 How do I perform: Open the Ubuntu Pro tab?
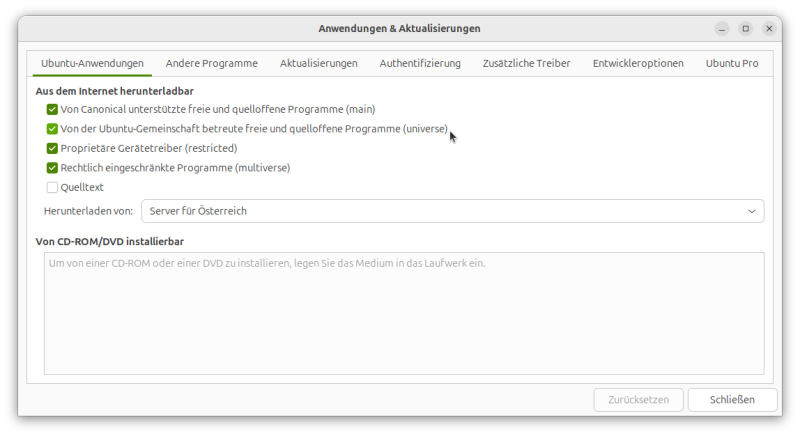[x=732, y=63]
